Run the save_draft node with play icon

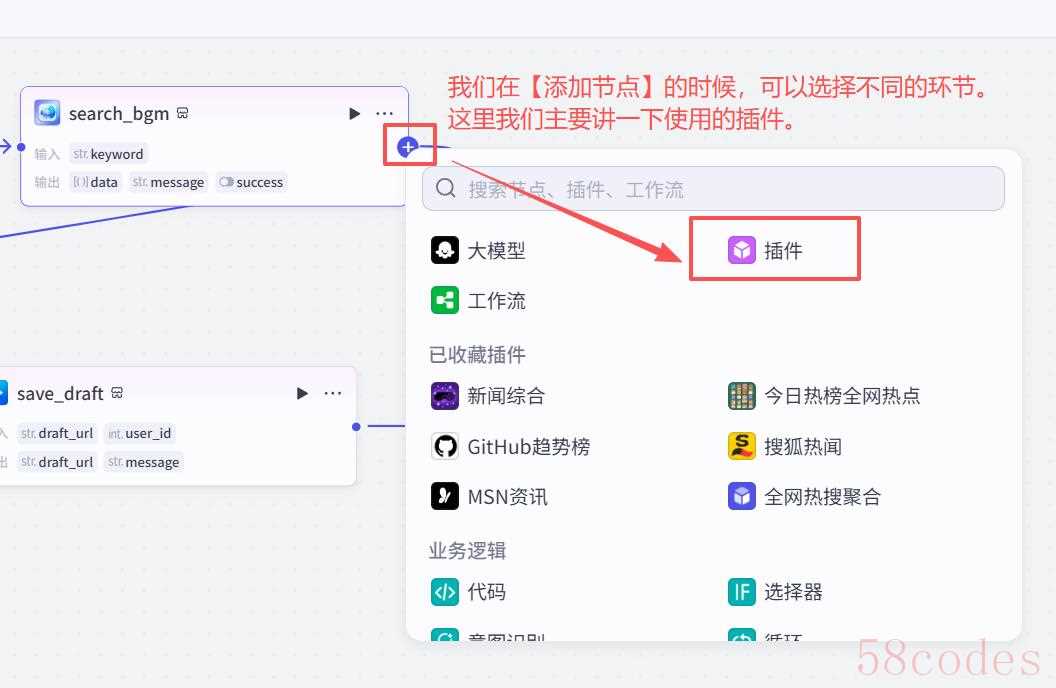[302, 394]
